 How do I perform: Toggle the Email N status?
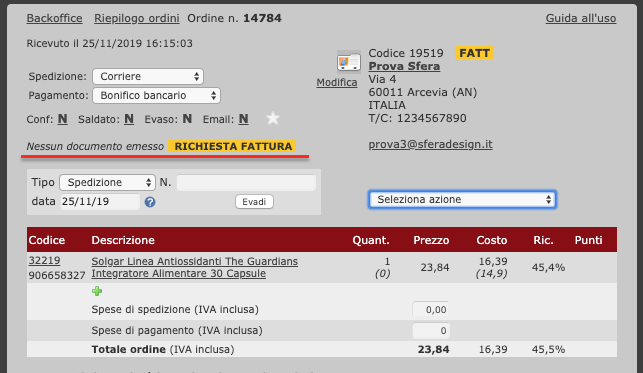tap(244, 119)
